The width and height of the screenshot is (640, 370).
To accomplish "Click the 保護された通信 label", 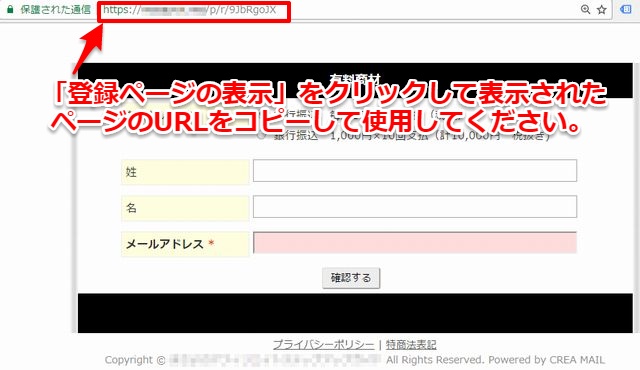I will [56, 9].
